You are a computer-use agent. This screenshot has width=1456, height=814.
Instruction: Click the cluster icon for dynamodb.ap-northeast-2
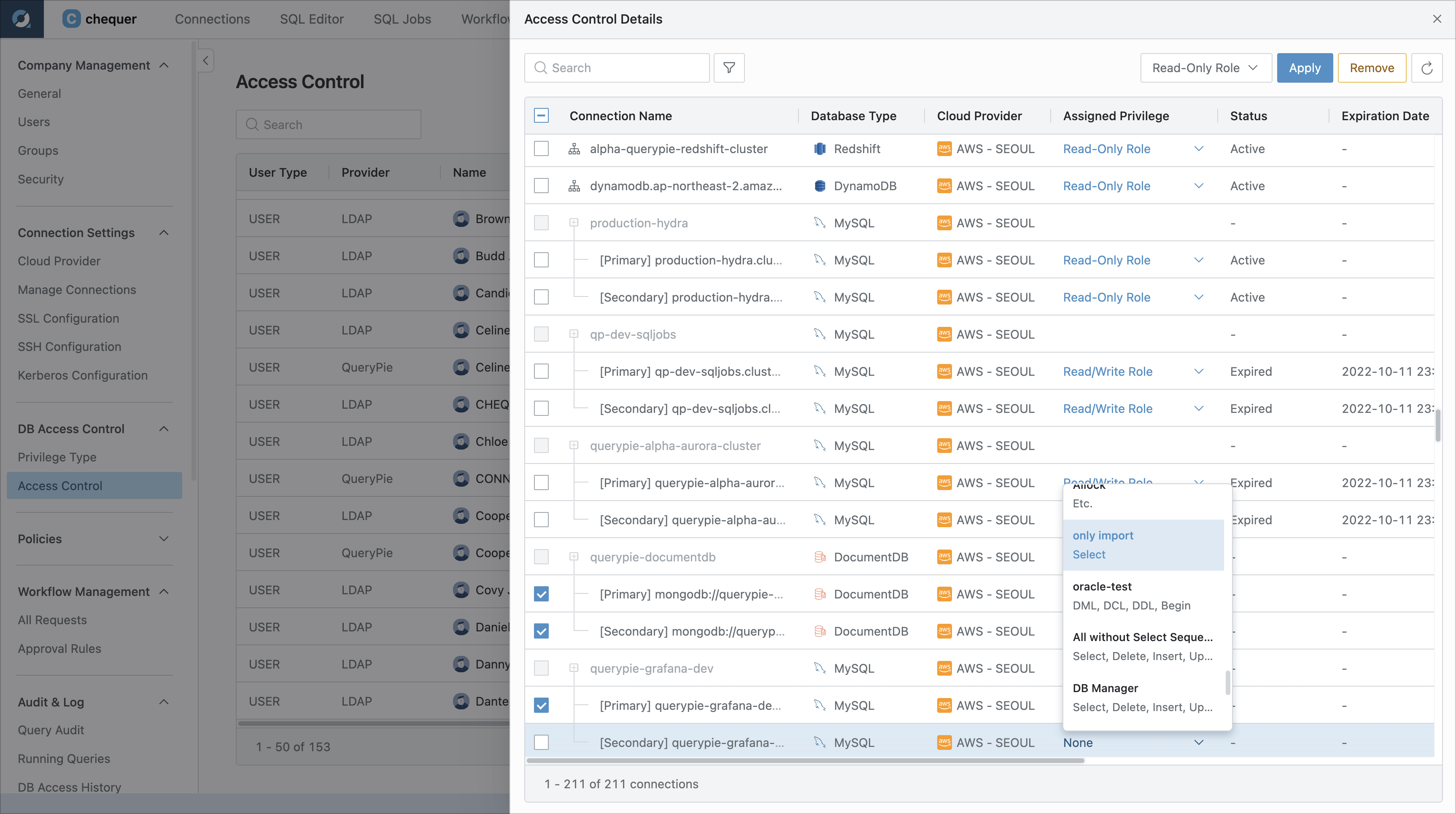tap(574, 186)
